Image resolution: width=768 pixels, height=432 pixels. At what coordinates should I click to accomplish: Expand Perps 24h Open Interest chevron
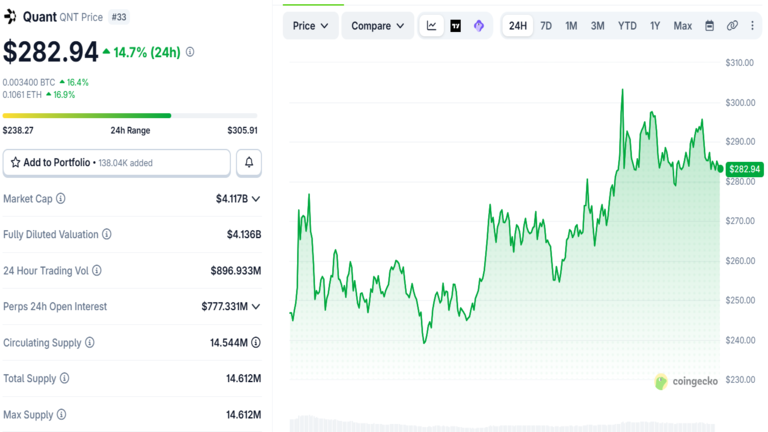(256, 307)
